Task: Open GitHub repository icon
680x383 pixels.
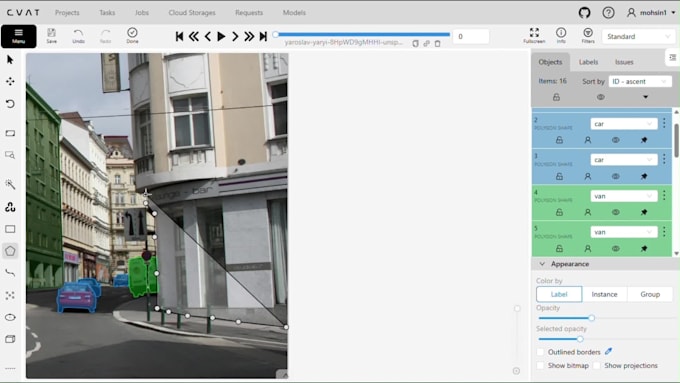Action: point(585,13)
